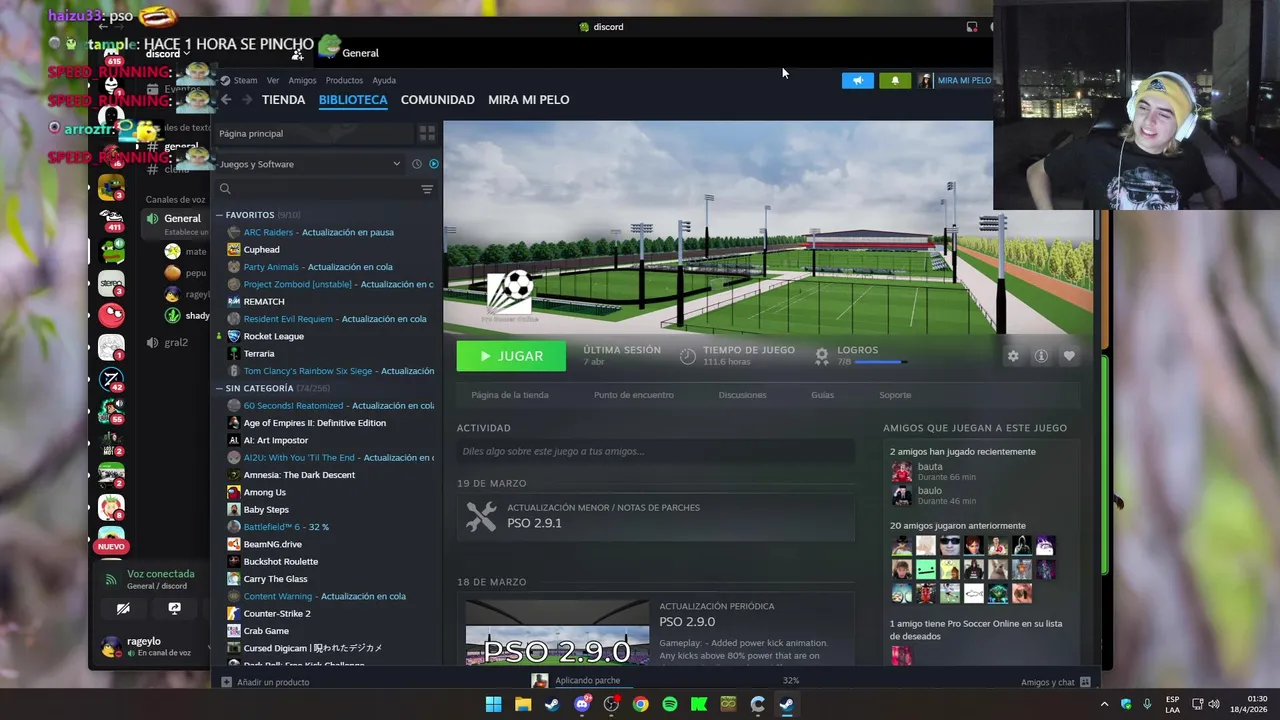
Task: Select Terraria in the library list
Action: pos(258,353)
